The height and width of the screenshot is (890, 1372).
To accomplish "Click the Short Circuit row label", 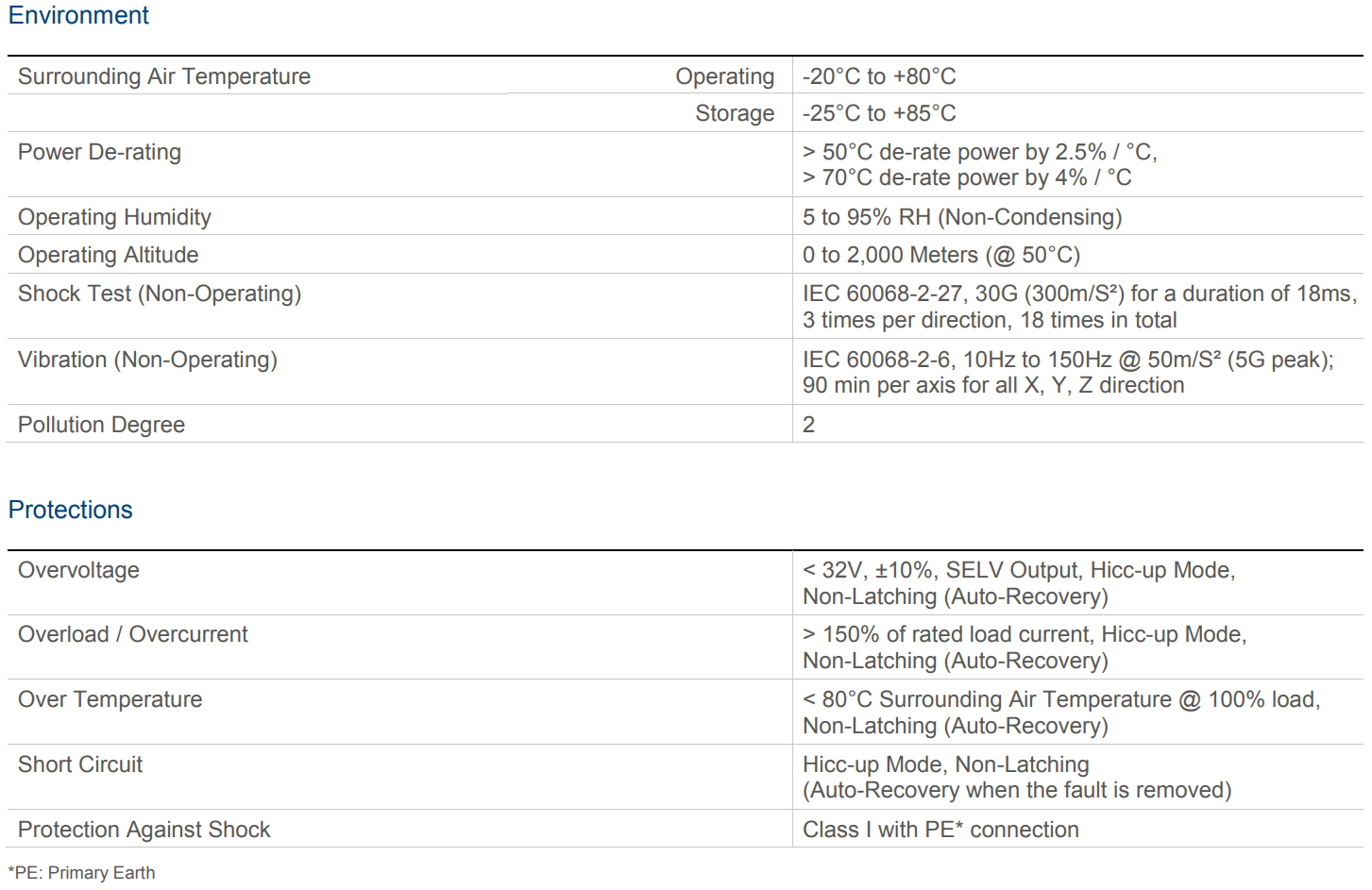I will (80, 764).
